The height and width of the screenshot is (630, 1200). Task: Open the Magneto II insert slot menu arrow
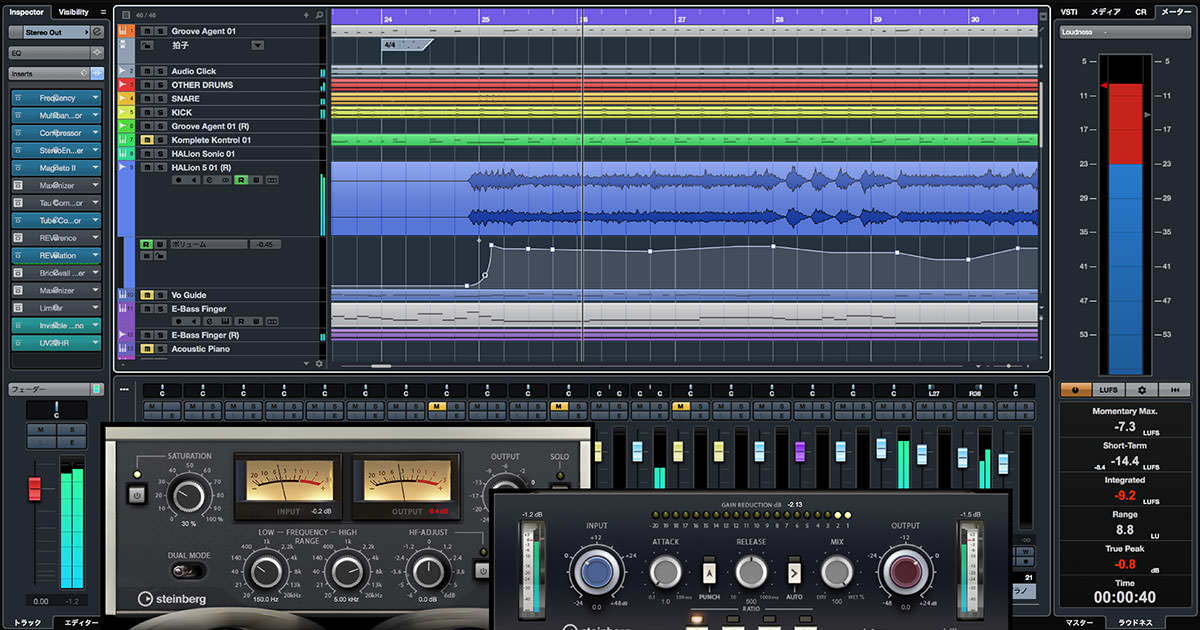[x=95, y=168]
